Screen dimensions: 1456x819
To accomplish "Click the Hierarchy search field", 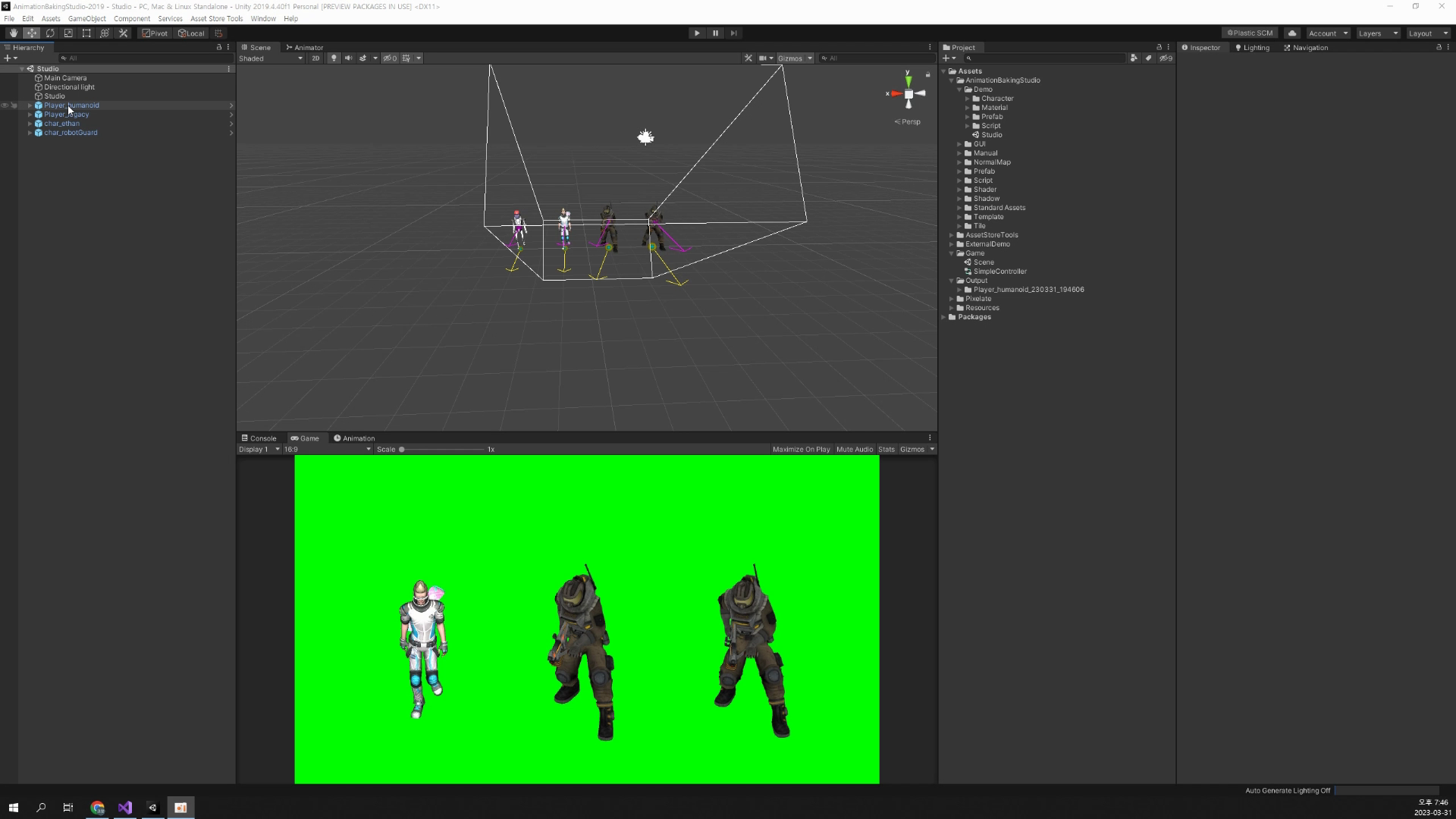I will click(146, 58).
